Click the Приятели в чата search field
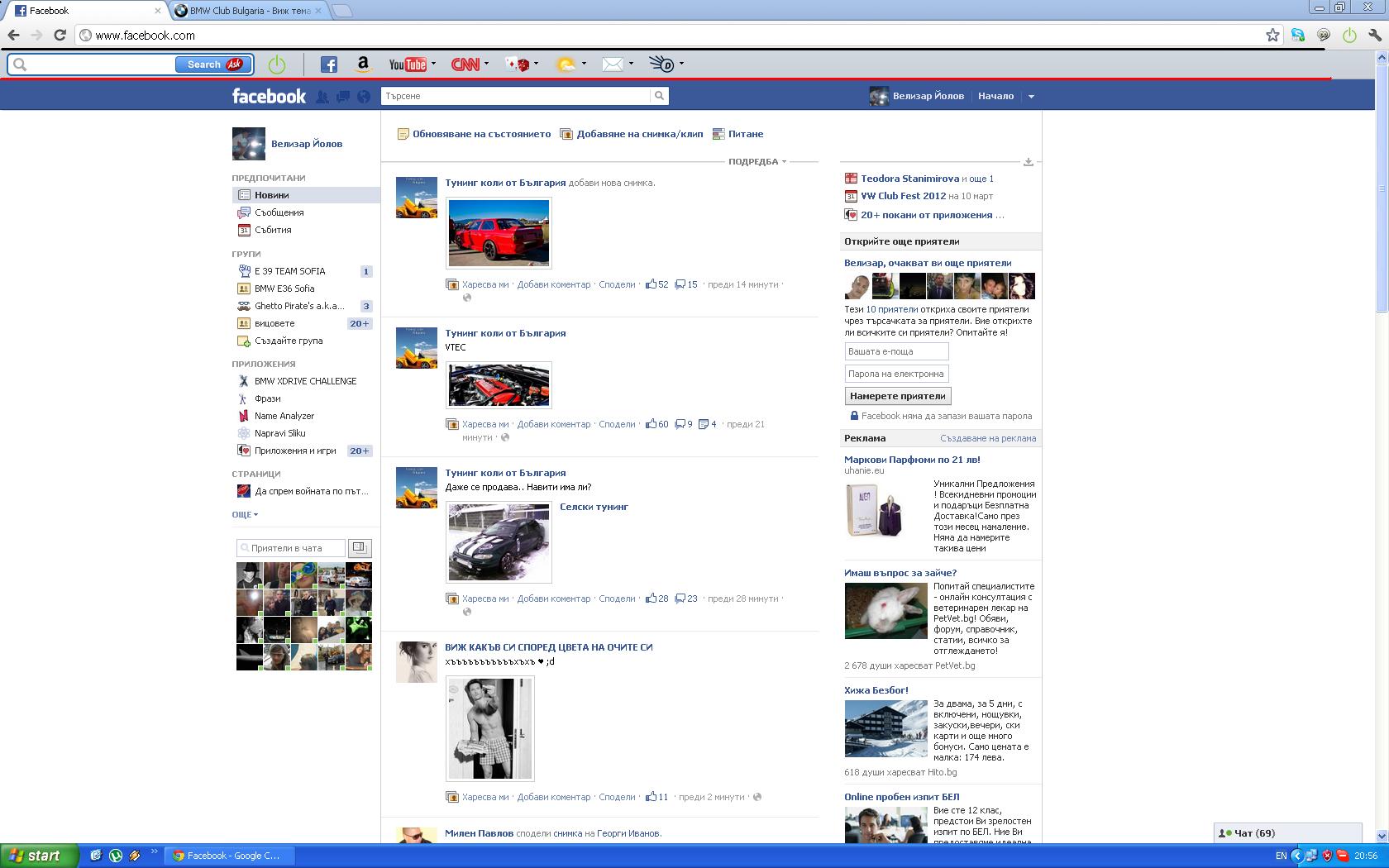1389x868 pixels. (291, 548)
